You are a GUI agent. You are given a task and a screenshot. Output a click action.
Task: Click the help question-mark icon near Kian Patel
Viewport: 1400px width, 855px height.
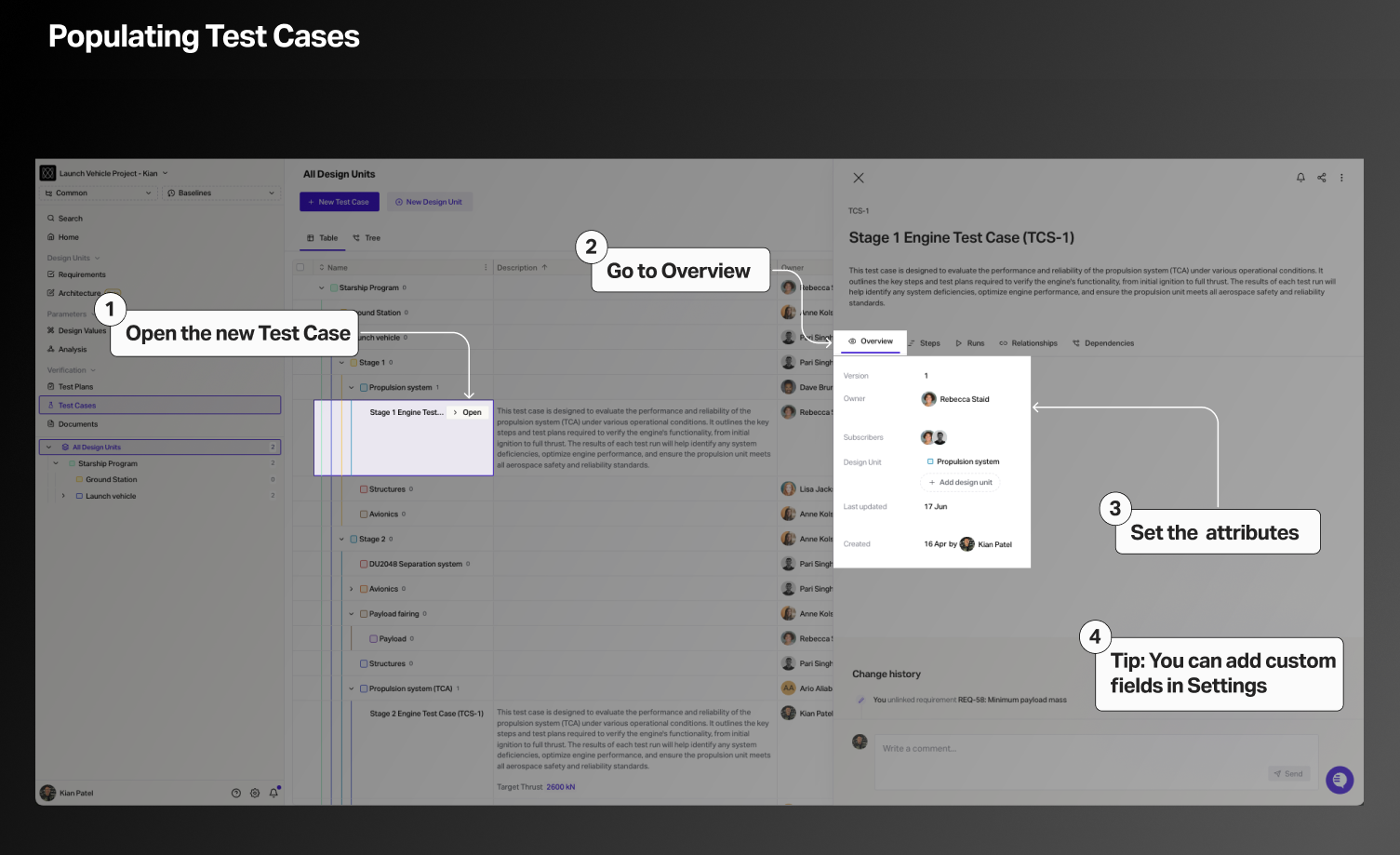235,793
